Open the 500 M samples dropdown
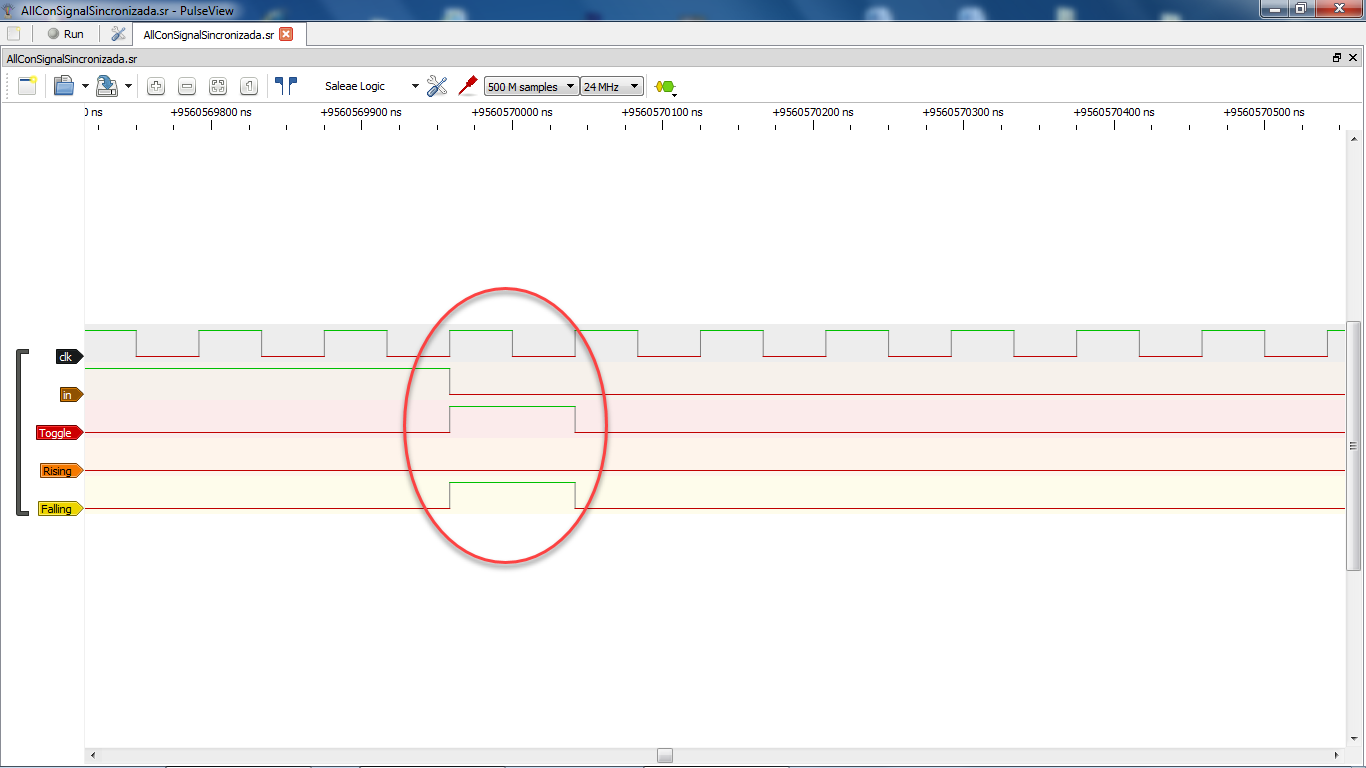1366x768 pixels. [x=531, y=87]
